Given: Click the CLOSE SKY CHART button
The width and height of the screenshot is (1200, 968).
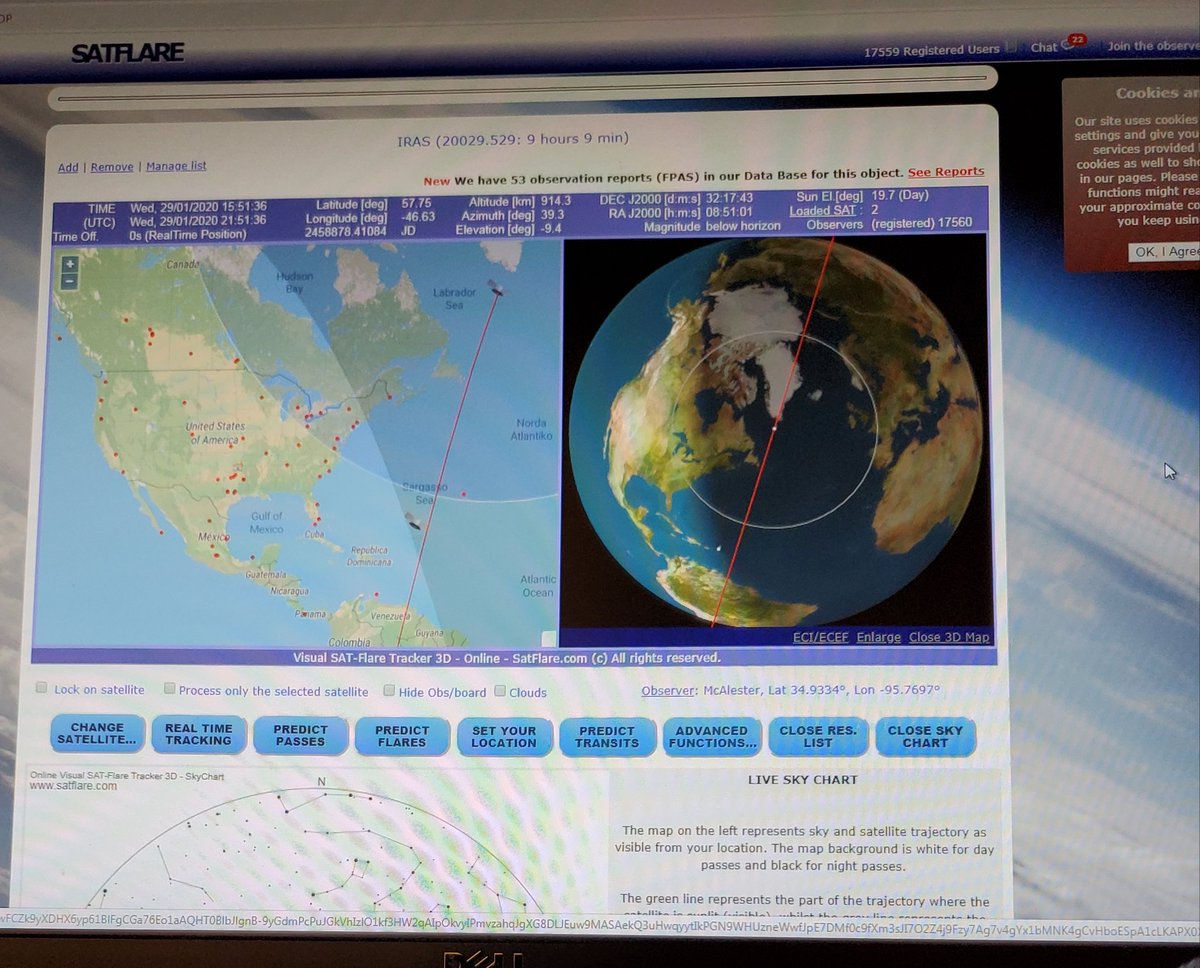Looking at the screenshot, I should 925,737.
